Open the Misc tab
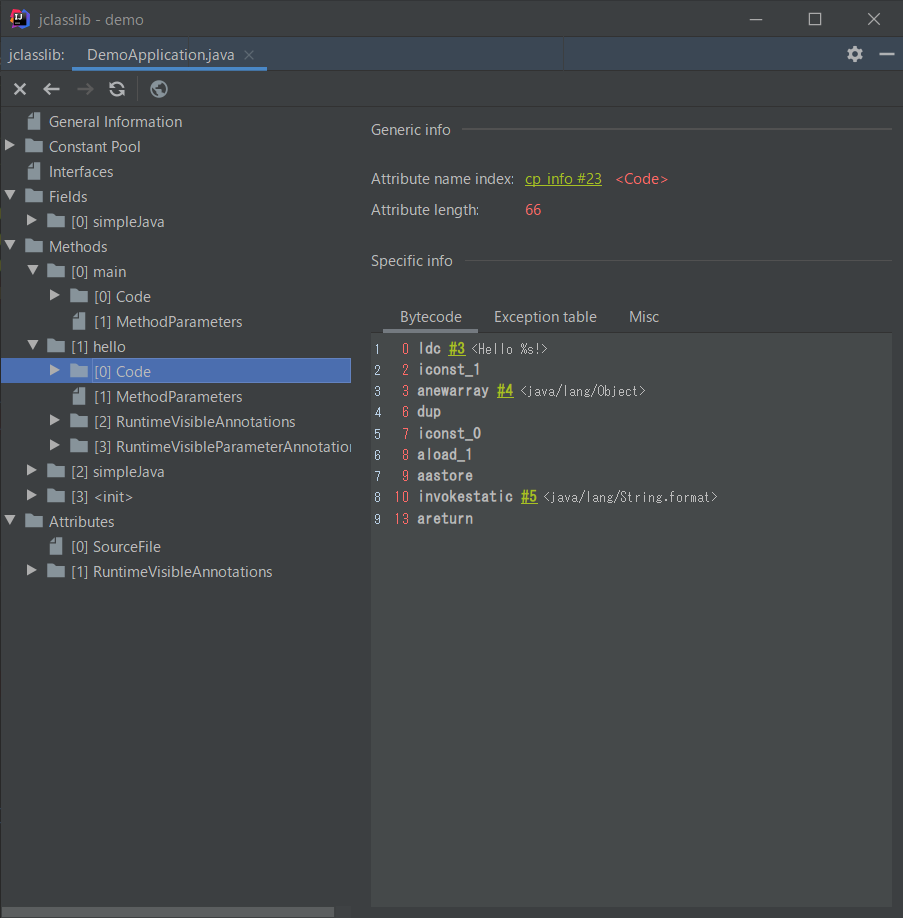This screenshot has width=903, height=918. click(x=644, y=317)
